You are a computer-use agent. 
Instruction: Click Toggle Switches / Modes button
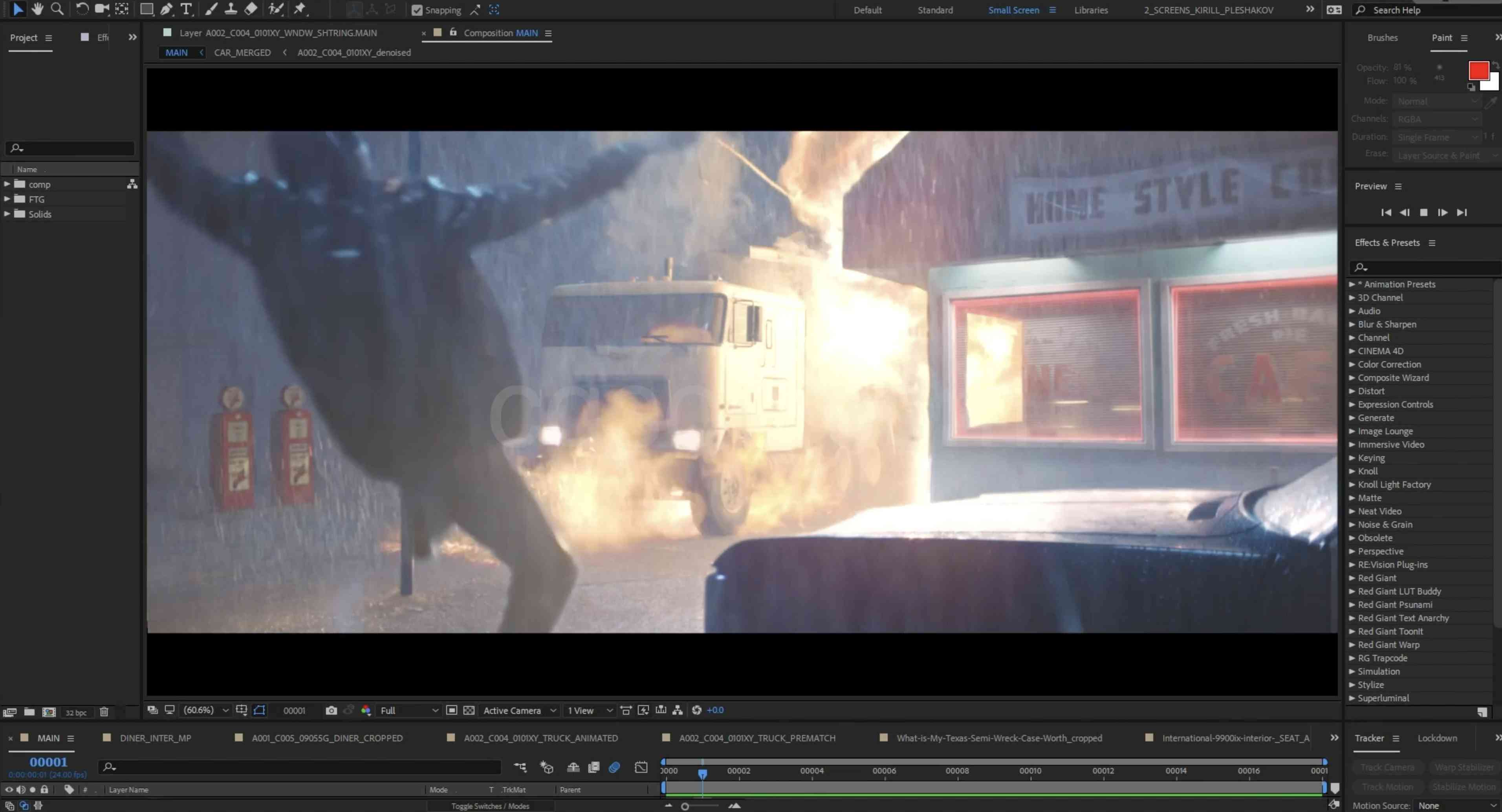(x=490, y=806)
